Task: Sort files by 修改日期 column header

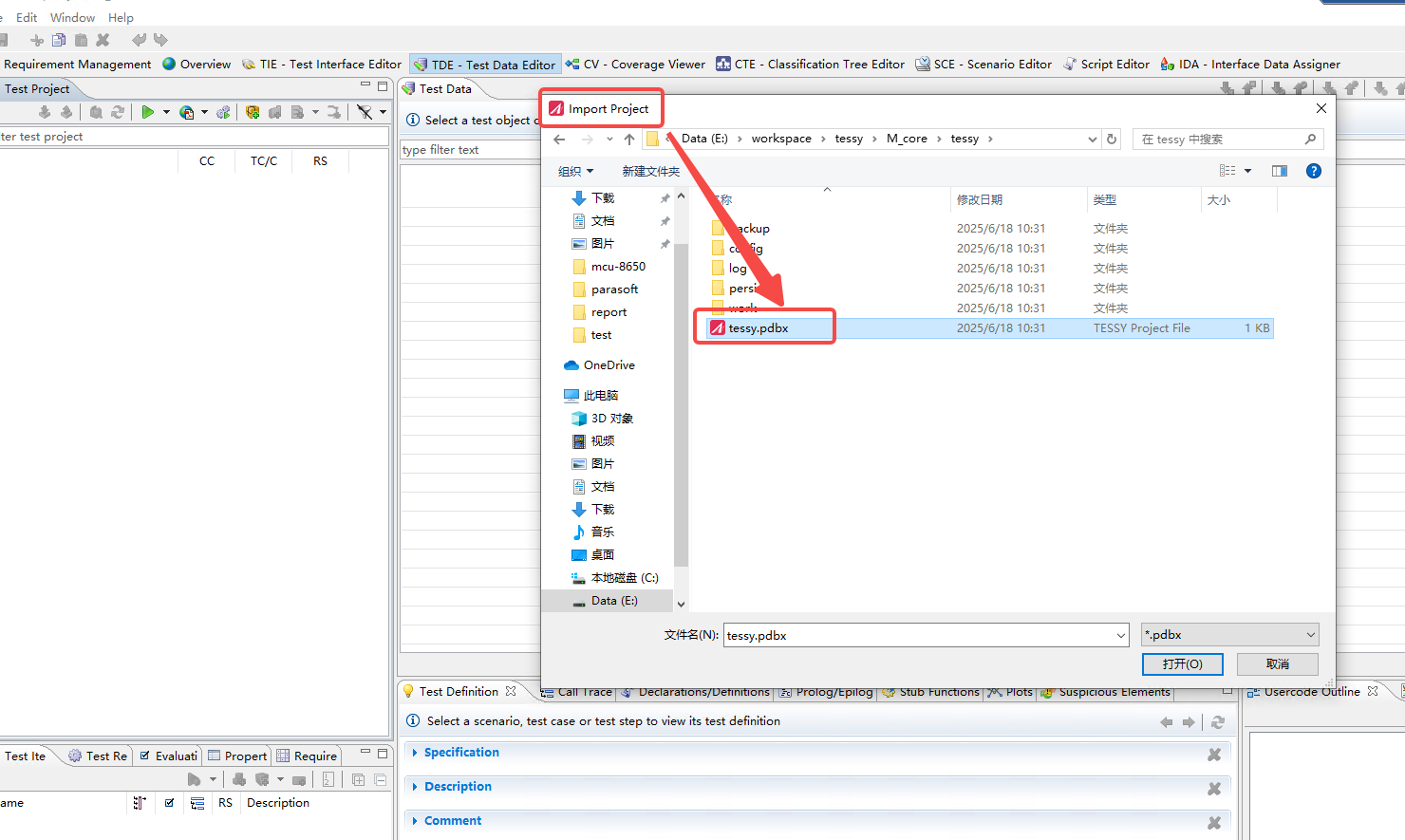Action: [x=979, y=200]
